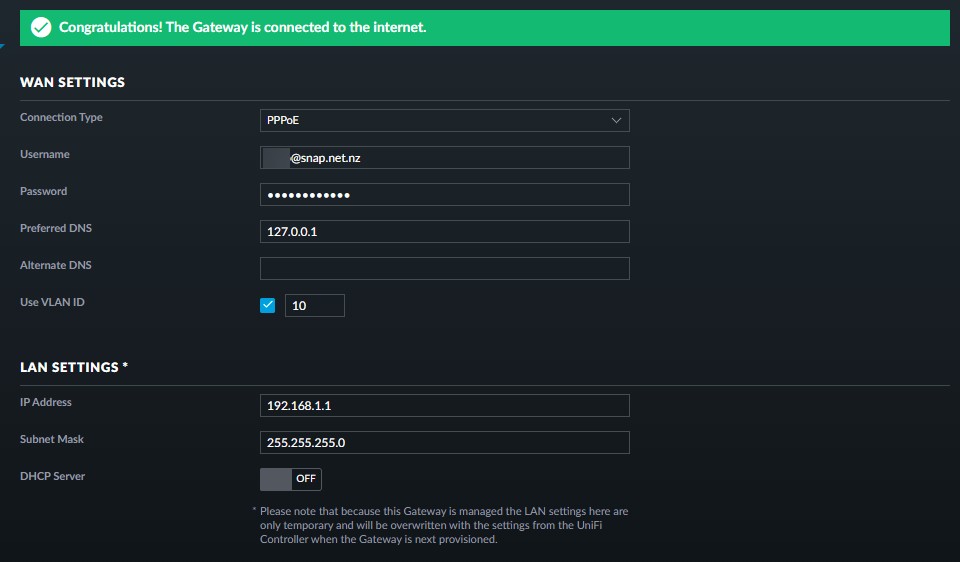960x562 pixels.
Task: Click into the masked Password field
Action: tap(444, 194)
